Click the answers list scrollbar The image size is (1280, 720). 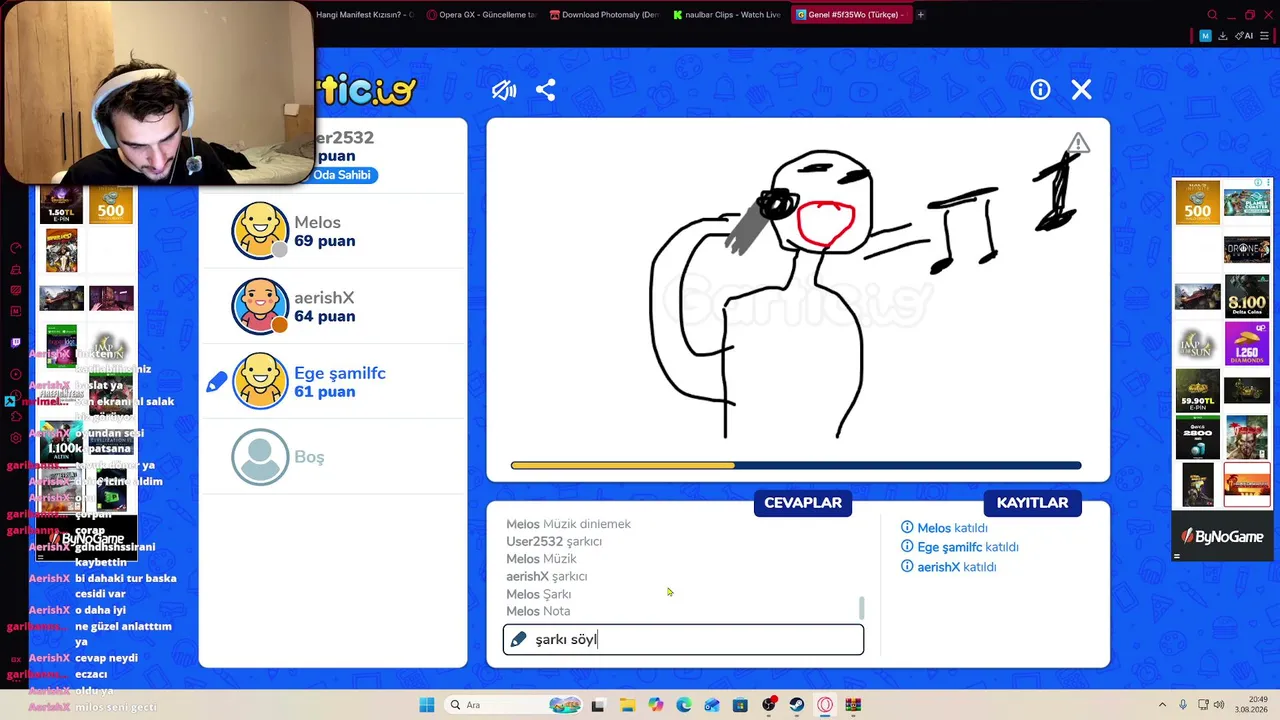[x=861, y=608]
